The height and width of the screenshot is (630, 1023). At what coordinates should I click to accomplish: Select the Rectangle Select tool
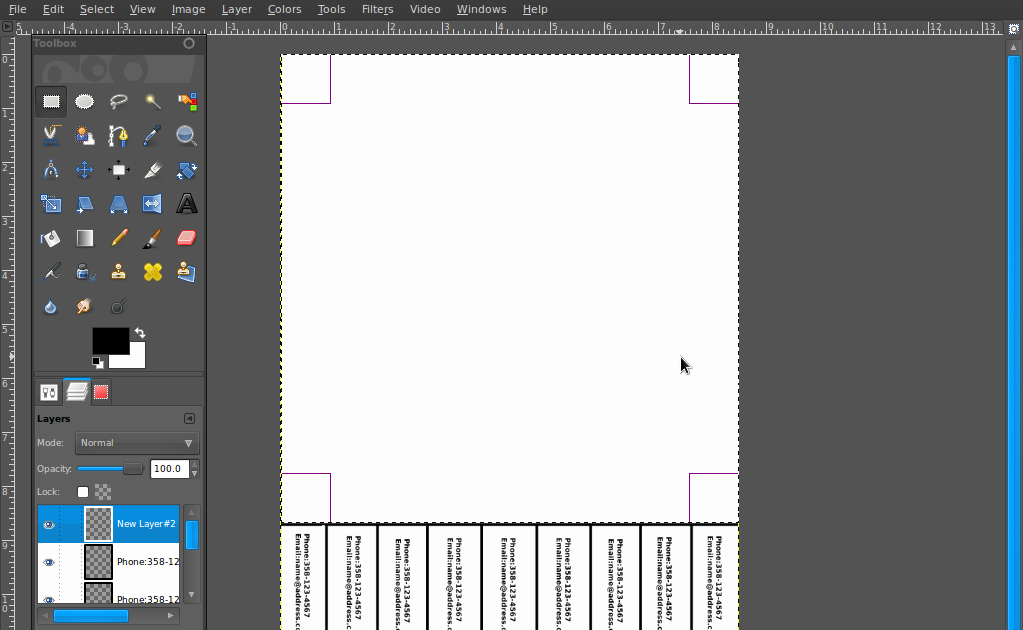click(x=51, y=102)
